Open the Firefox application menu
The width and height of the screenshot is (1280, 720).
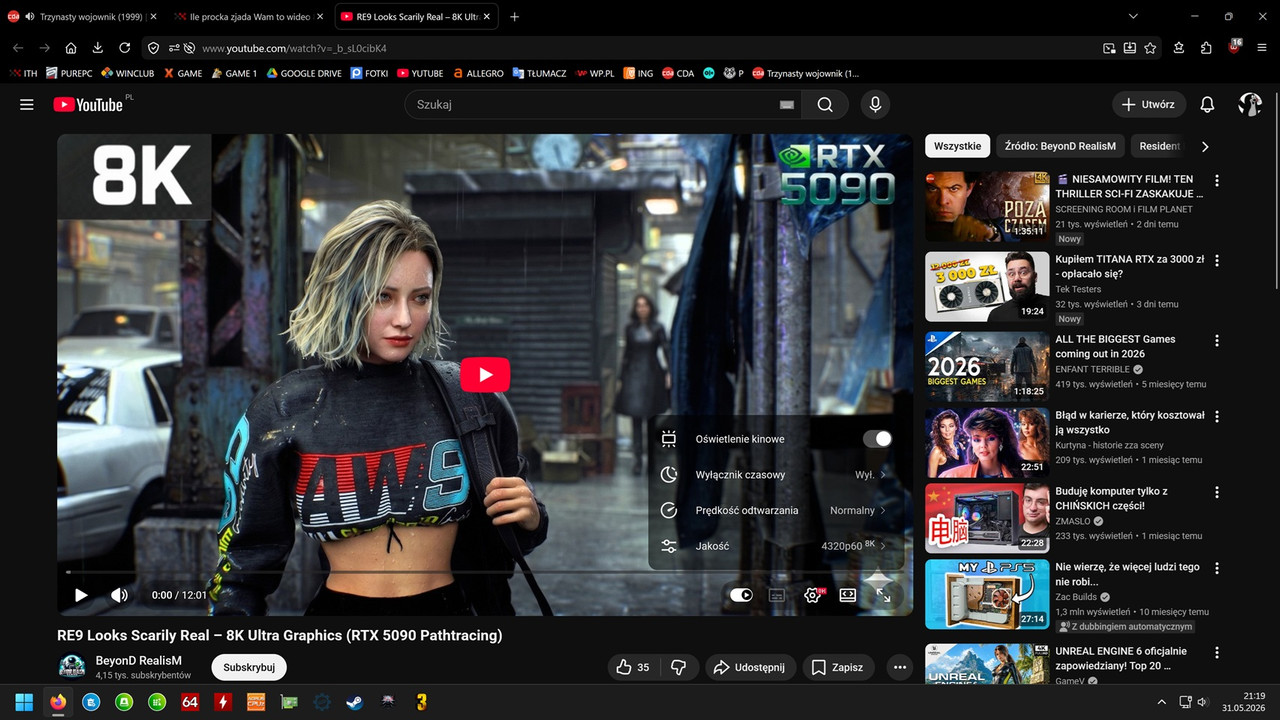point(1262,48)
